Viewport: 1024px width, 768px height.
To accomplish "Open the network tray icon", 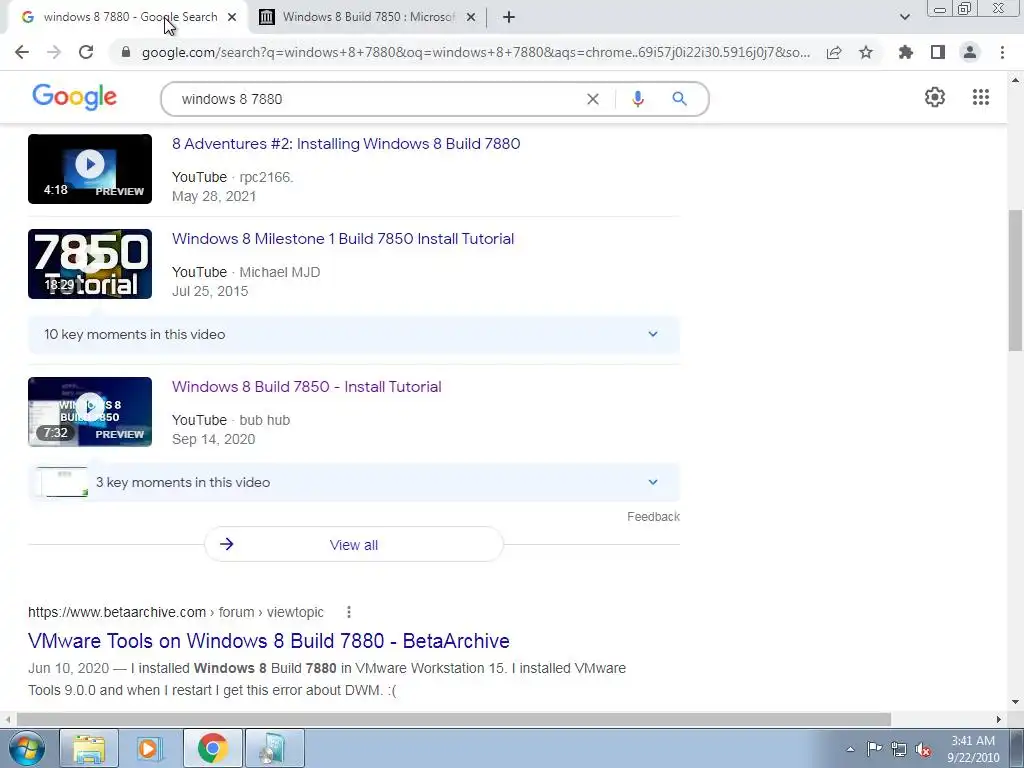I will pyautogui.click(x=899, y=749).
